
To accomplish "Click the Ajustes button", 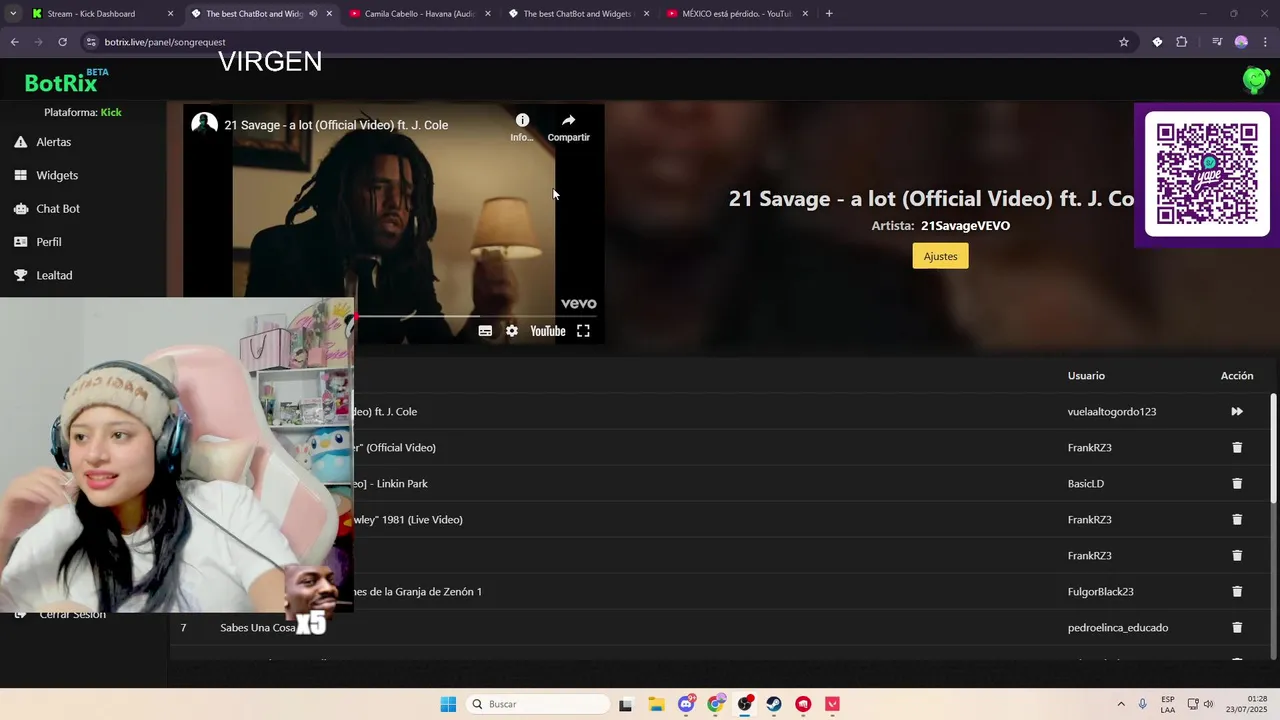I will [x=940, y=256].
